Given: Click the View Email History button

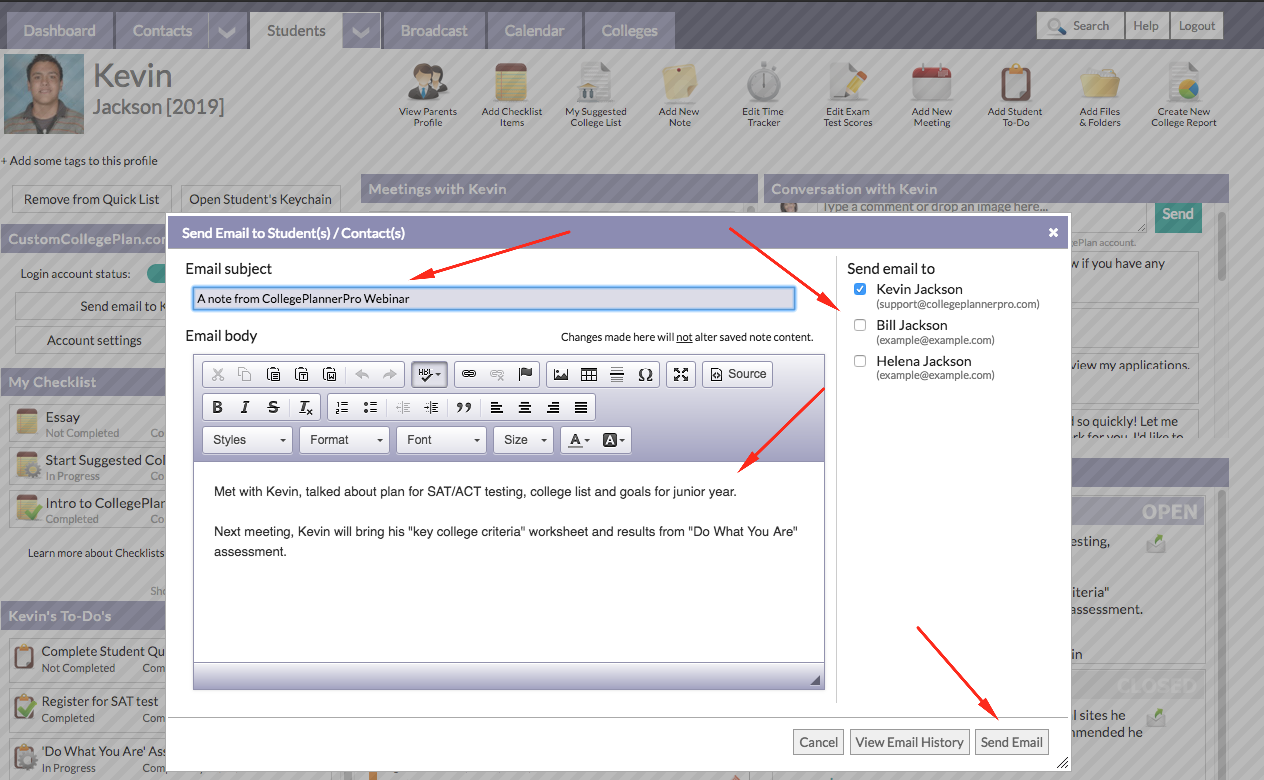Looking at the screenshot, I should tap(909, 742).
